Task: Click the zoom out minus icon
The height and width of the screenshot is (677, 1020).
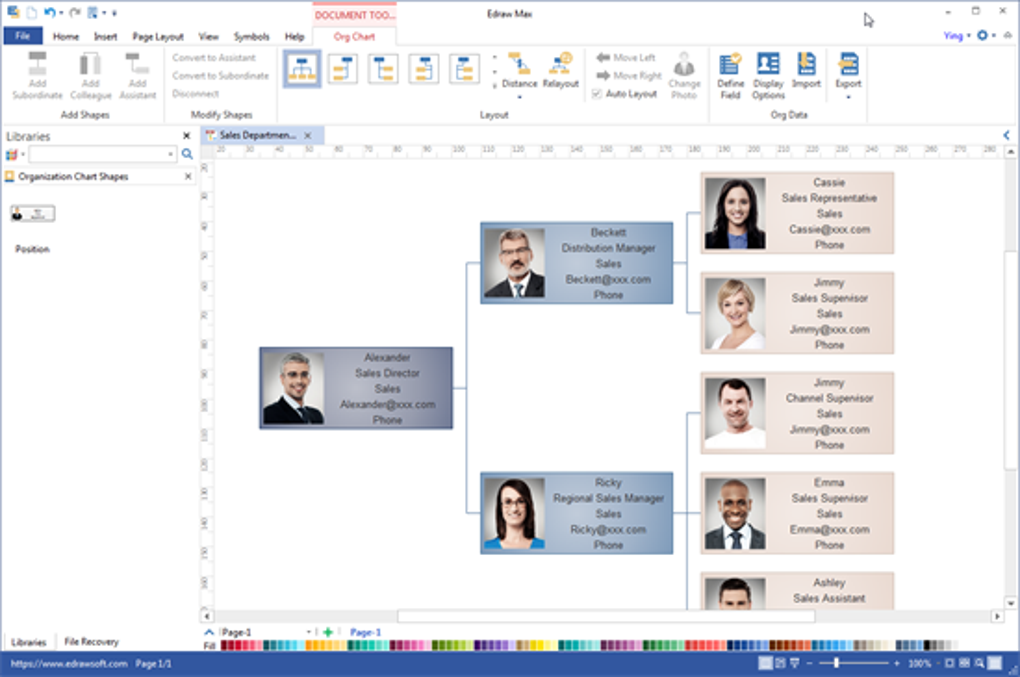Action: (x=809, y=663)
